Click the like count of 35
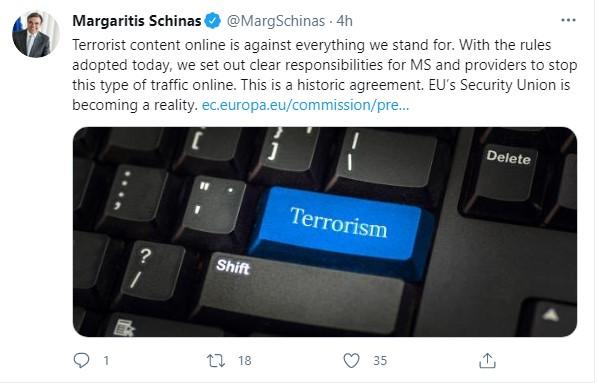The image size is (598, 383). point(380,360)
